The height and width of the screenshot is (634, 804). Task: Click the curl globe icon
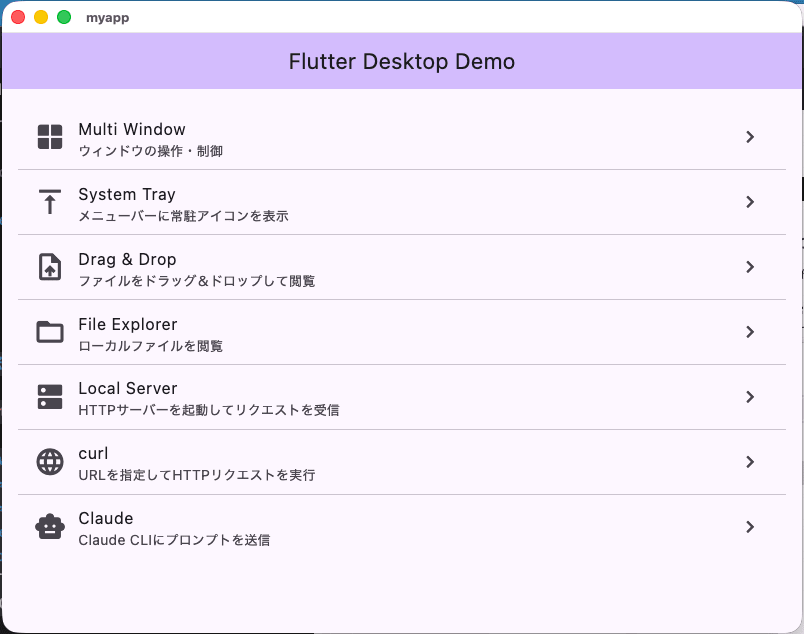[x=50, y=462]
